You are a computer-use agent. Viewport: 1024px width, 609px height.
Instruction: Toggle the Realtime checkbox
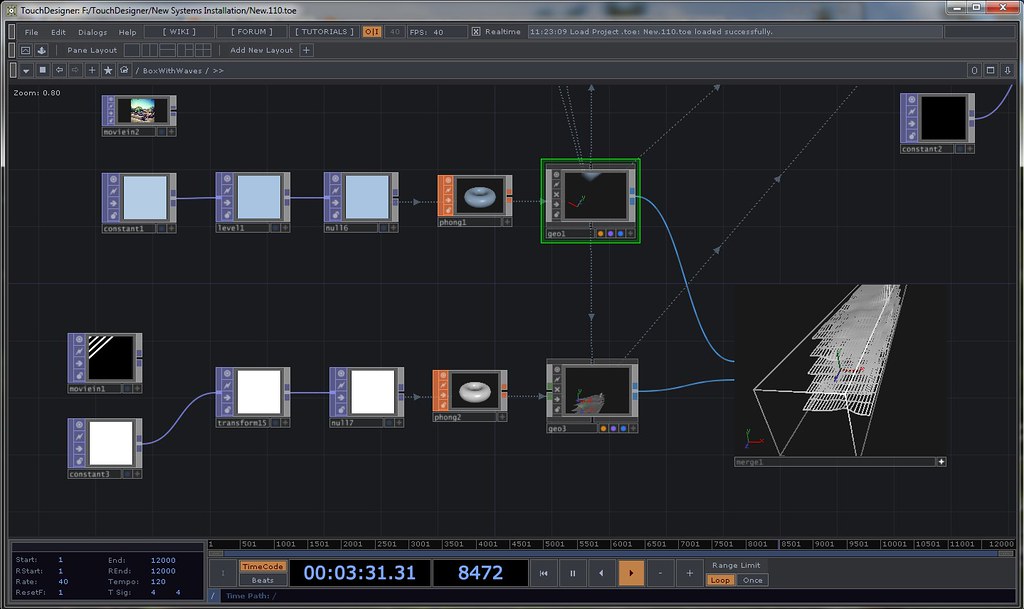coord(476,32)
